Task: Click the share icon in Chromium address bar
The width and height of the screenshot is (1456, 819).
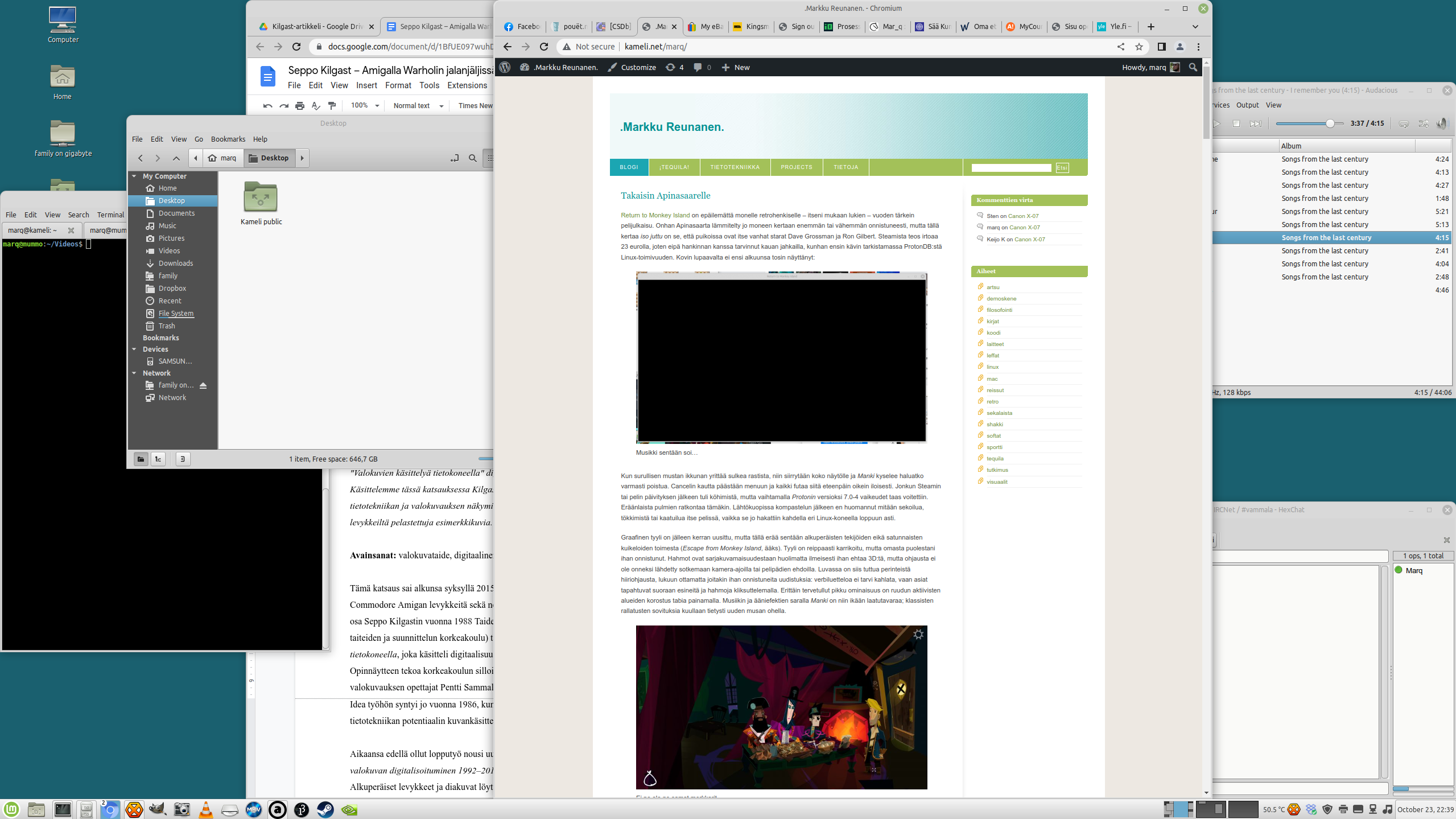Action: pos(1120,47)
